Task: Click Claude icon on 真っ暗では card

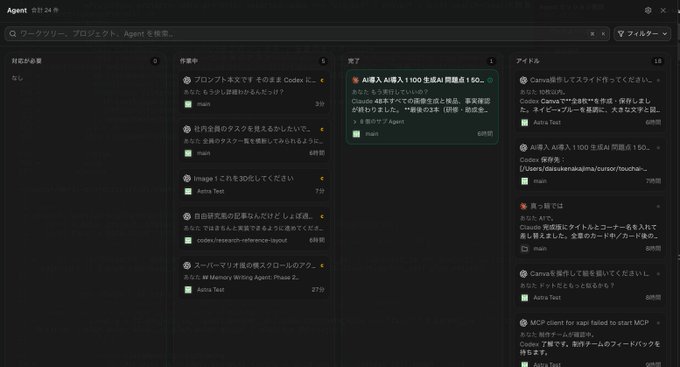Action: (523, 206)
